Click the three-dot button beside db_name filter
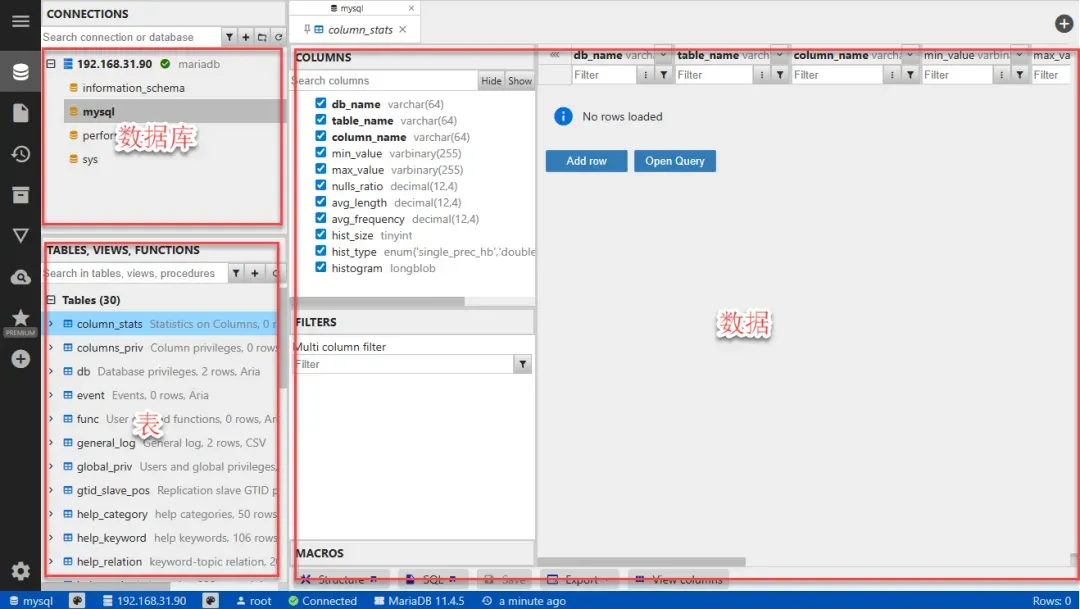 coord(645,75)
